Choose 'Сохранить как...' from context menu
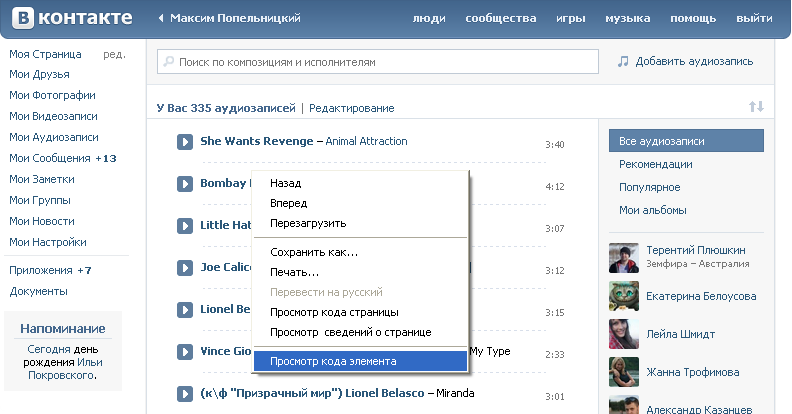The image size is (792, 414). pyautogui.click(x=314, y=252)
